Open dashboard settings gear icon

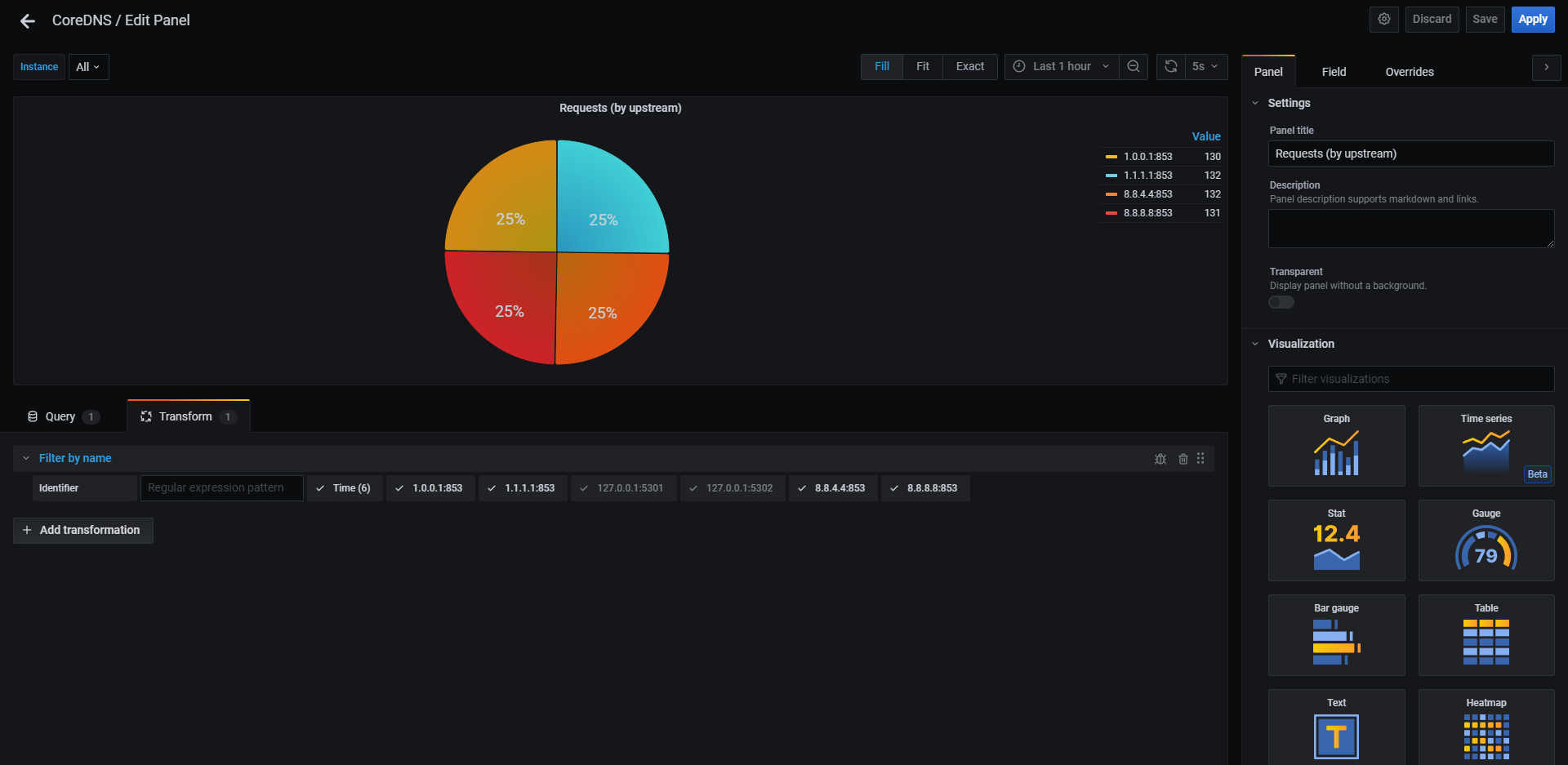[1384, 19]
